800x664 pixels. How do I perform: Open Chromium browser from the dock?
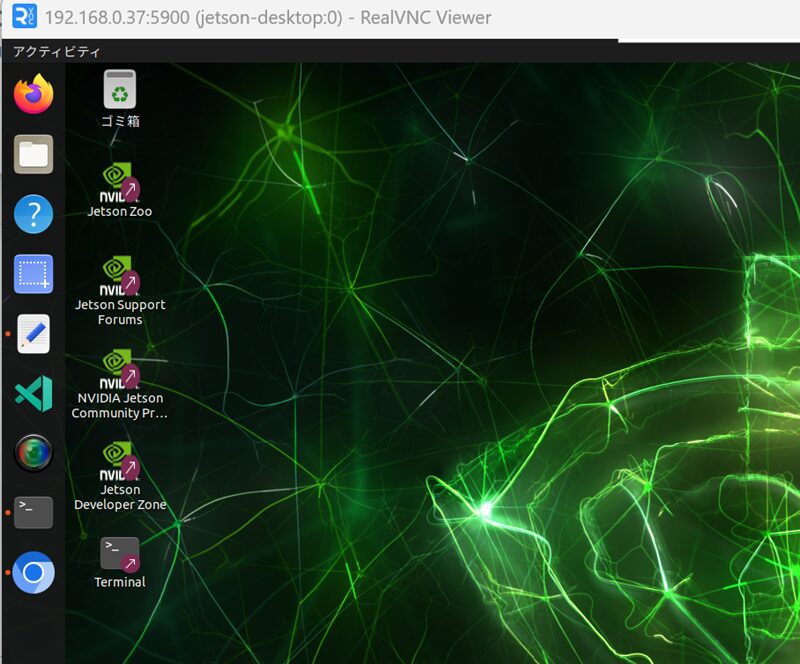33,573
